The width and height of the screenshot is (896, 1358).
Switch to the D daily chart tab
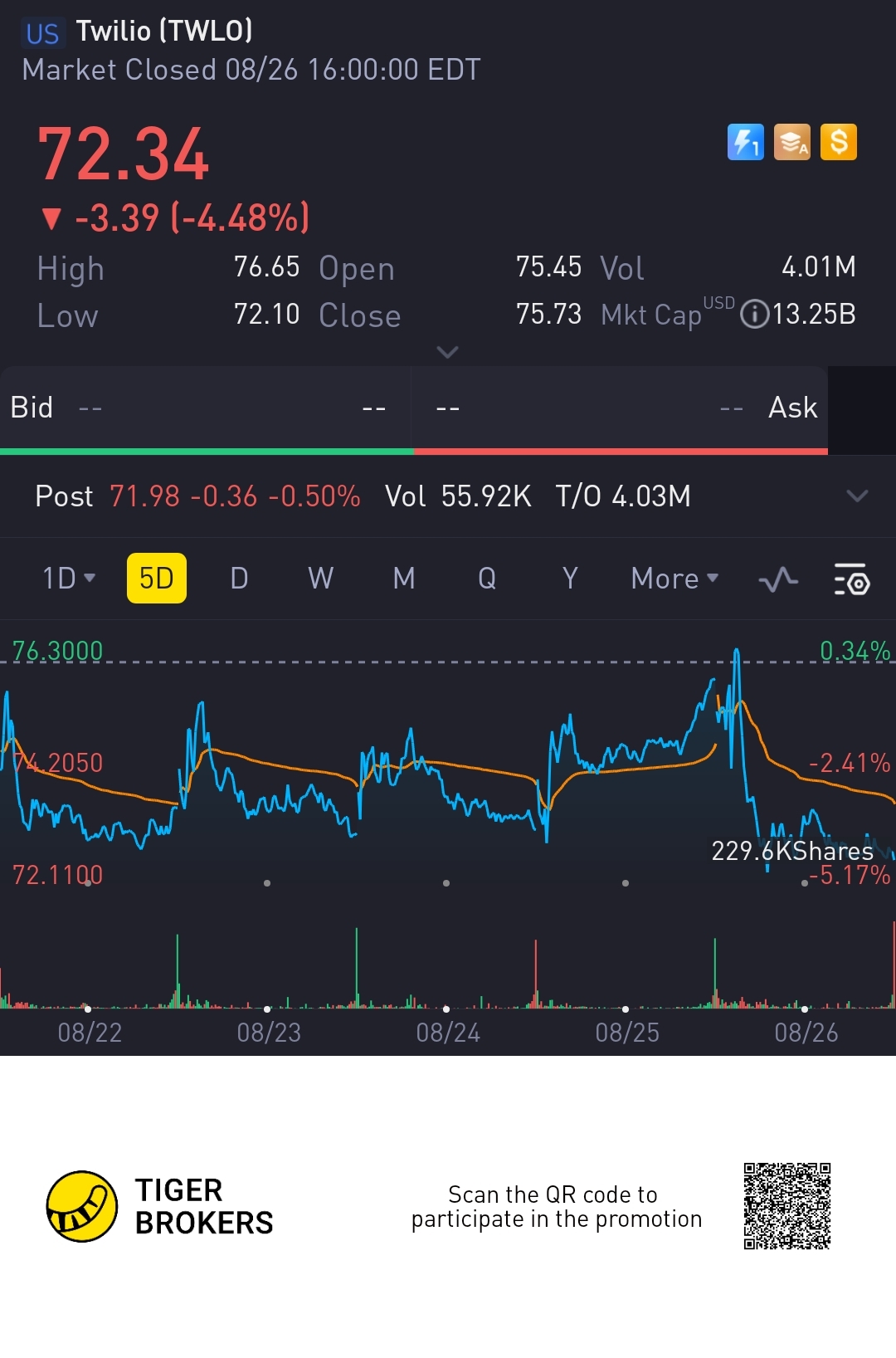239,579
